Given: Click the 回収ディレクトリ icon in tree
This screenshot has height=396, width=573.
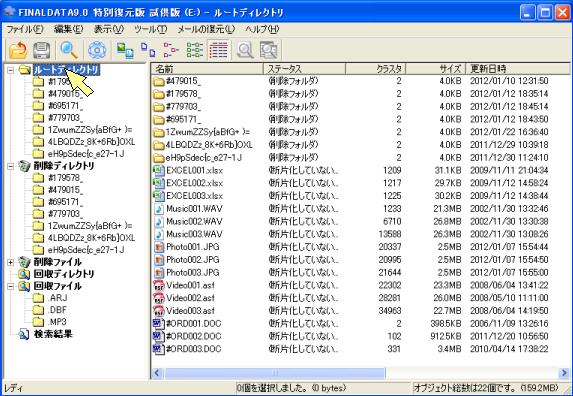Looking at the screenshot, I should 24,274.
